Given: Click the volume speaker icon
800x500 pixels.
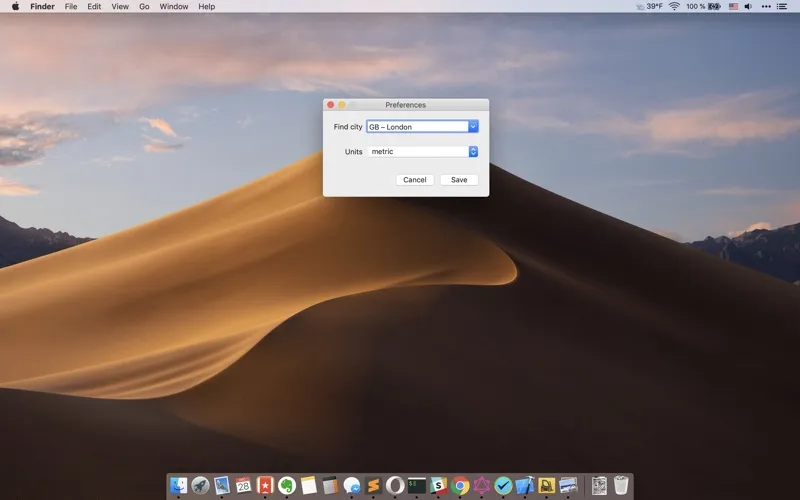Looking at the screenshot, I should coord(748,6).
